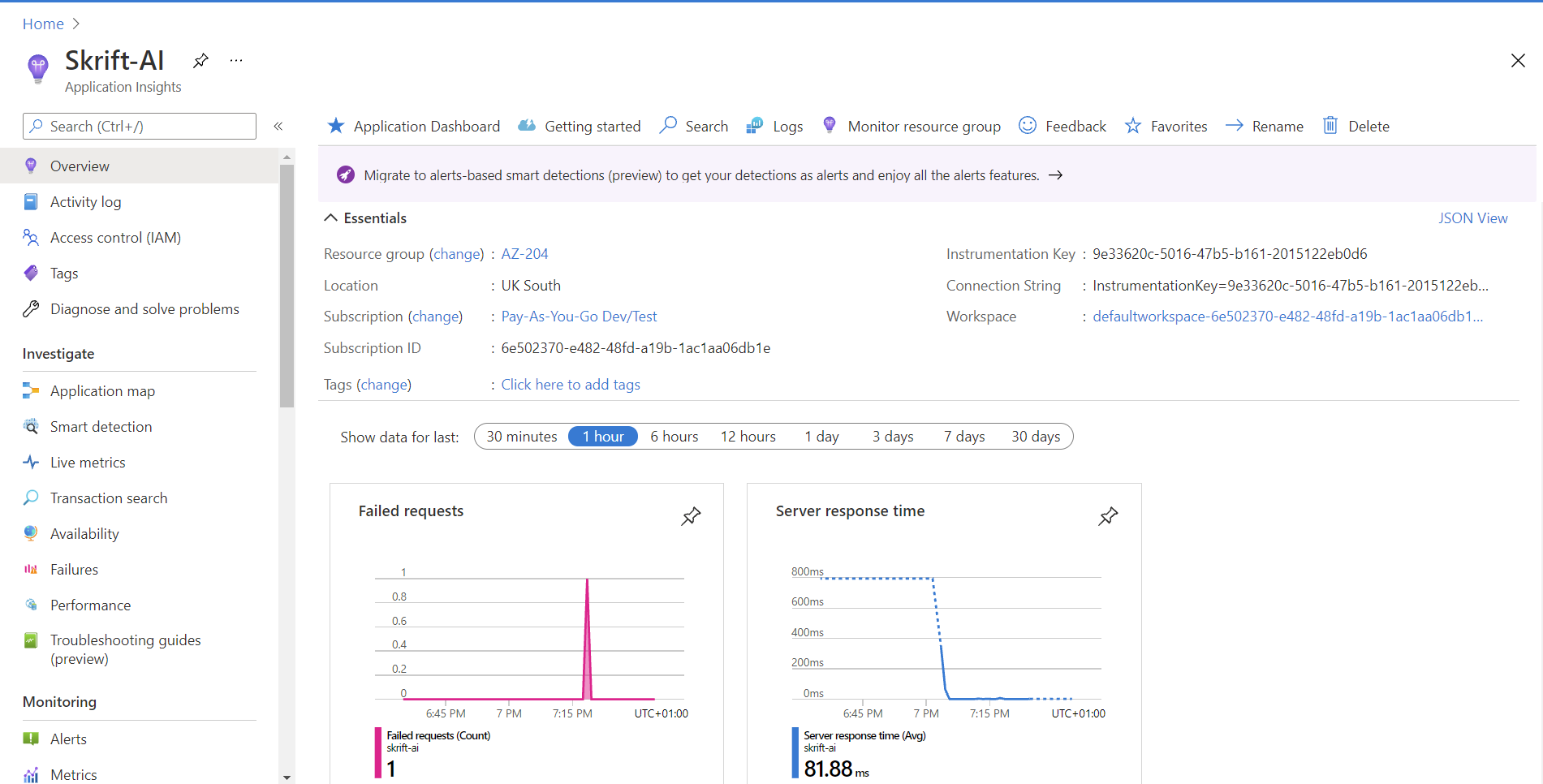Screen dimensions: 1543x784
Task: Click here to add tags link
Action: [571, 385]
